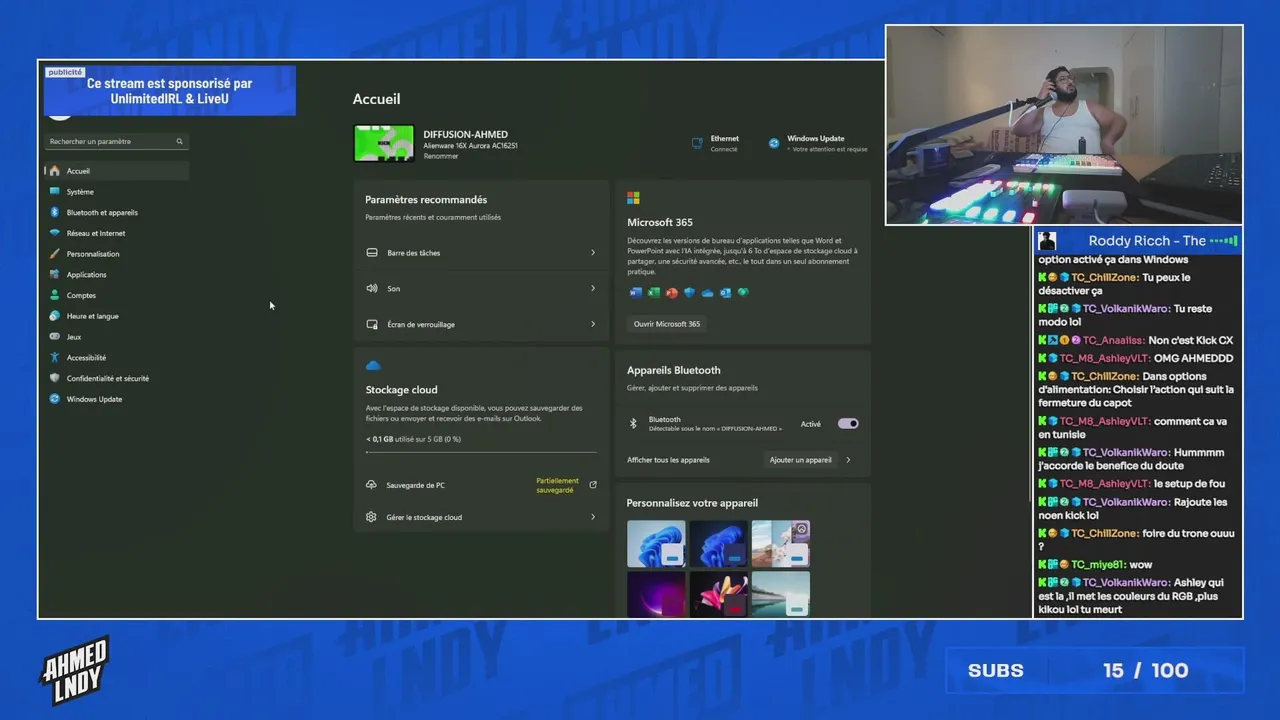Choose the colorful flower theme
Screen dimensions: 1280x720
[x=718, y=594]
